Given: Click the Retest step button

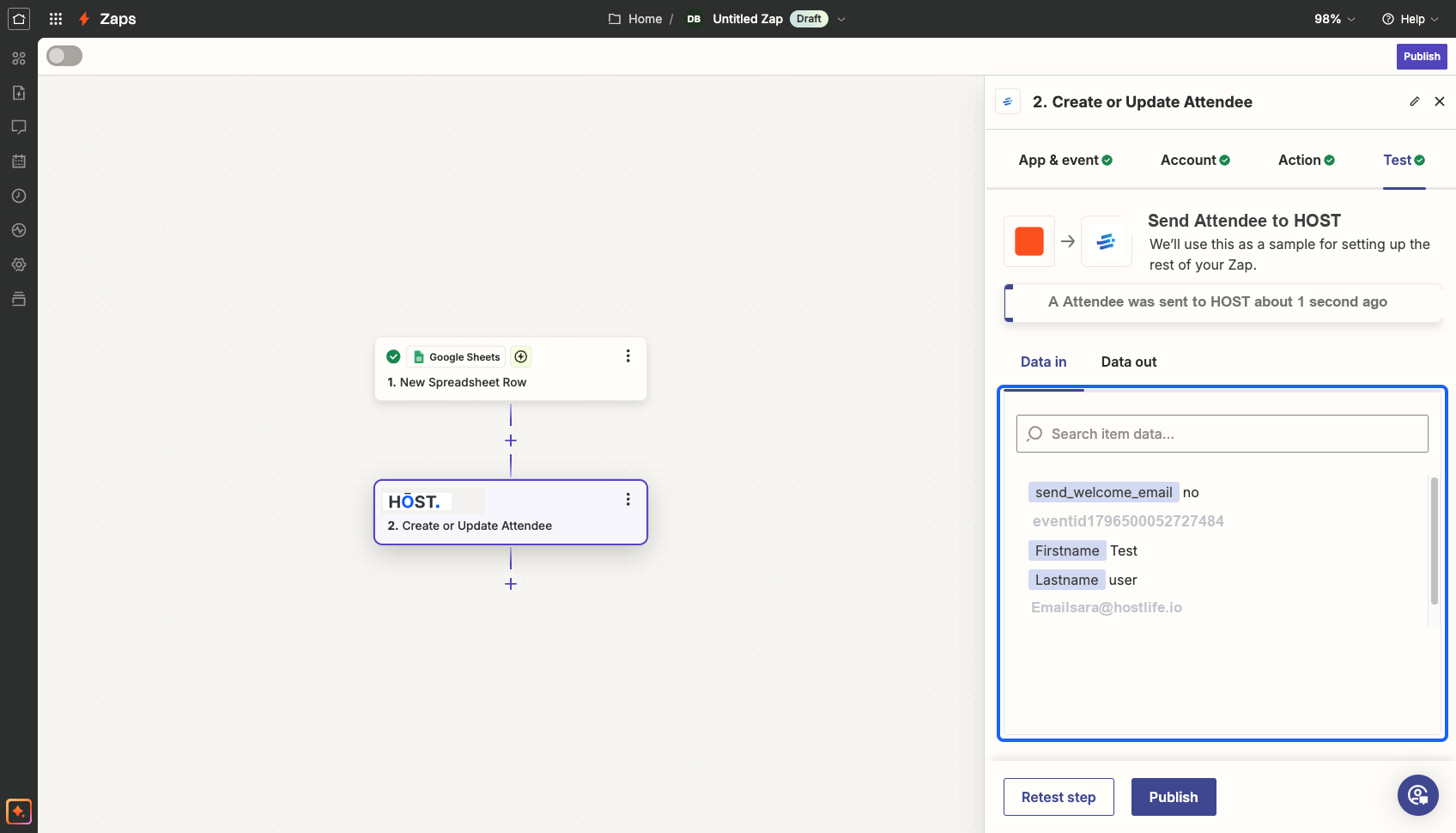Looking at the screenshot, I should [1059, 797].
